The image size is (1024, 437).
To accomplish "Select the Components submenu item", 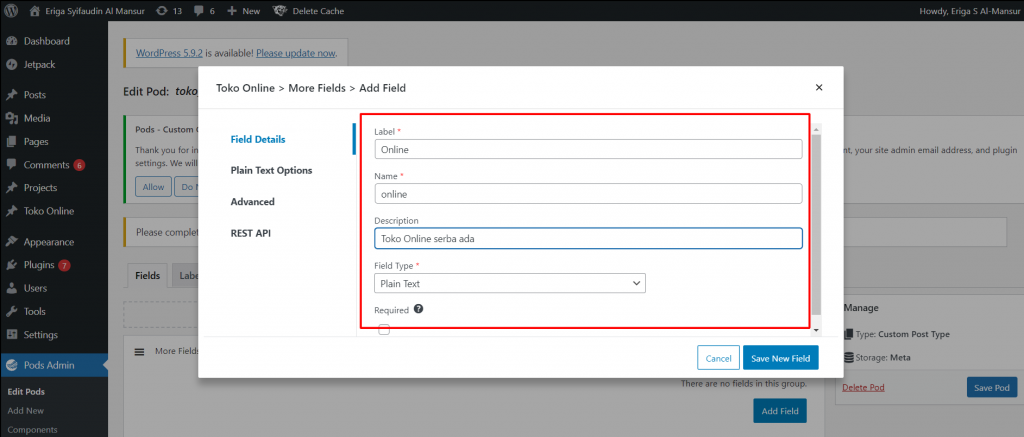I will (33, 430).
